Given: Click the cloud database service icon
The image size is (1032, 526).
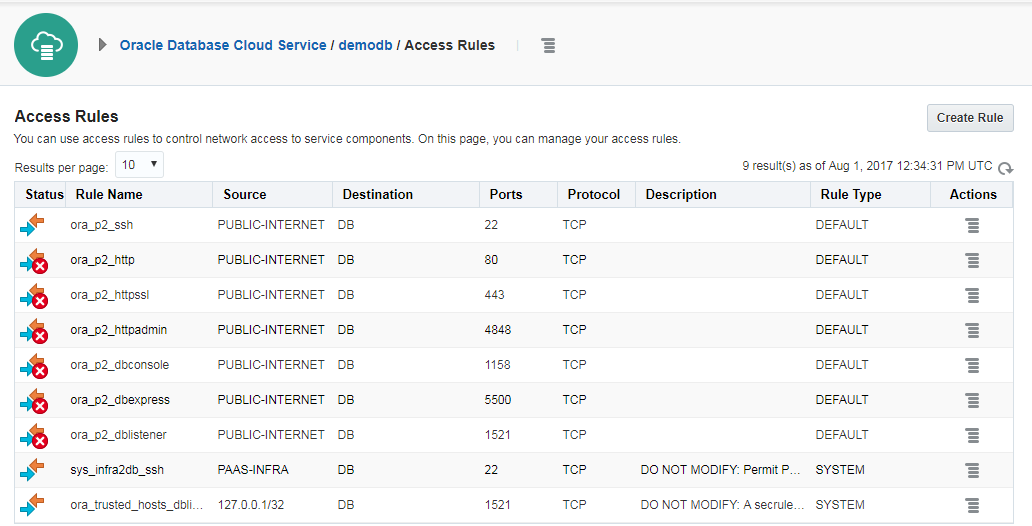Looking at the screenshot, I should coord(46,45).
